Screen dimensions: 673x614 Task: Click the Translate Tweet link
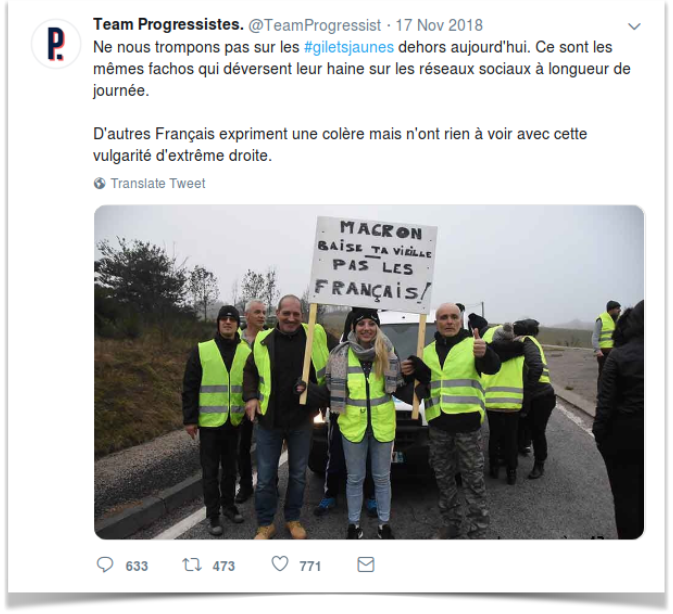(158, 183)
